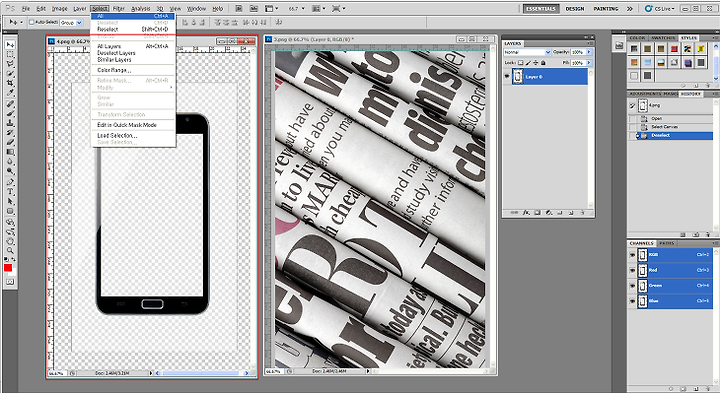Click the Launch Mini Bridge icon
The image size is (720, 393).
(x=254, y=8)
